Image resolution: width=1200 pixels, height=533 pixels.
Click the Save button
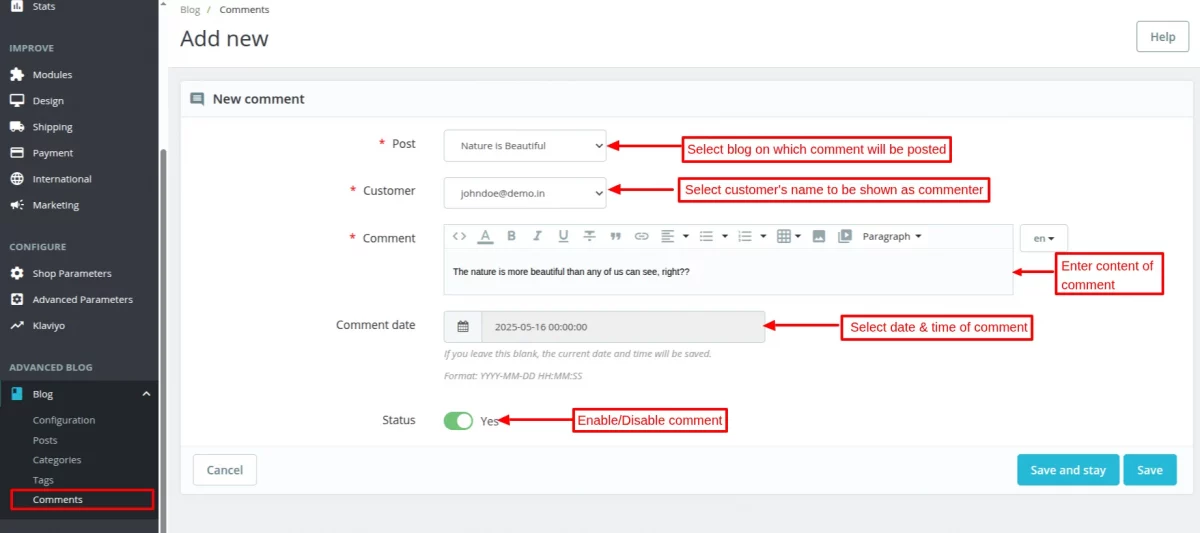pos(1150,470)
